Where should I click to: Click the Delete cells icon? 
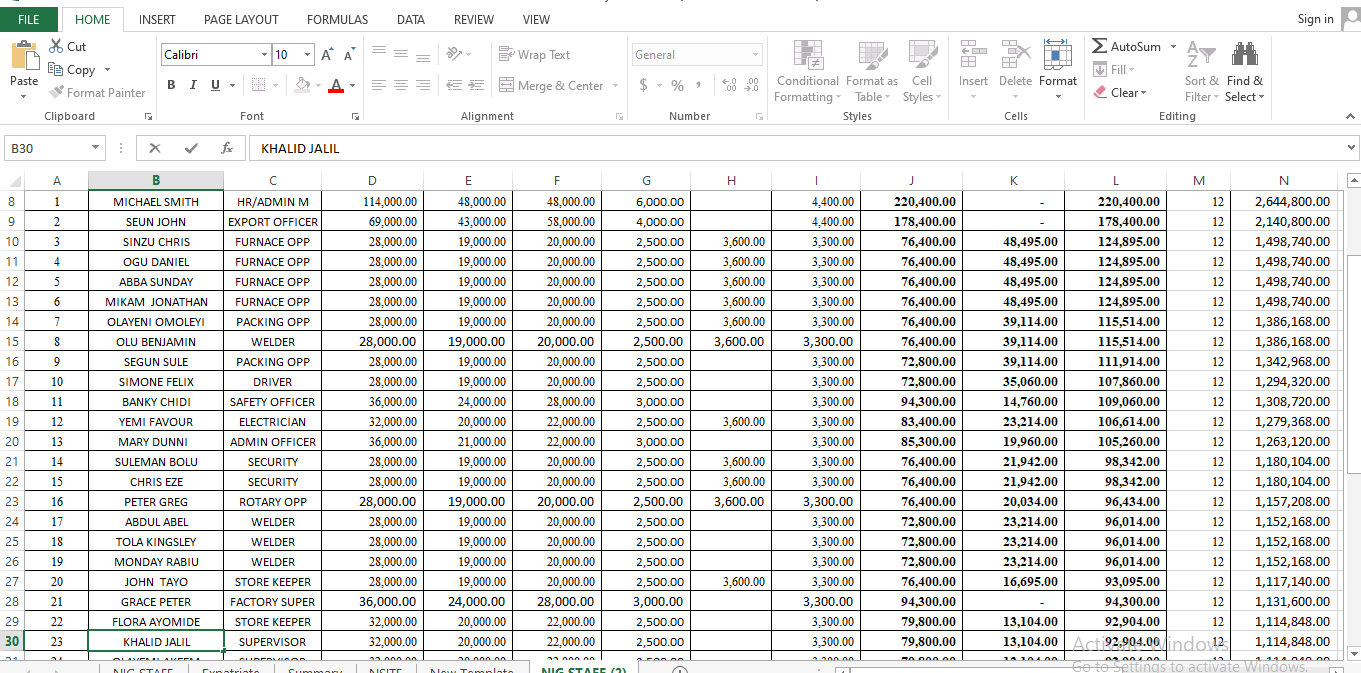click(1015, 55)
